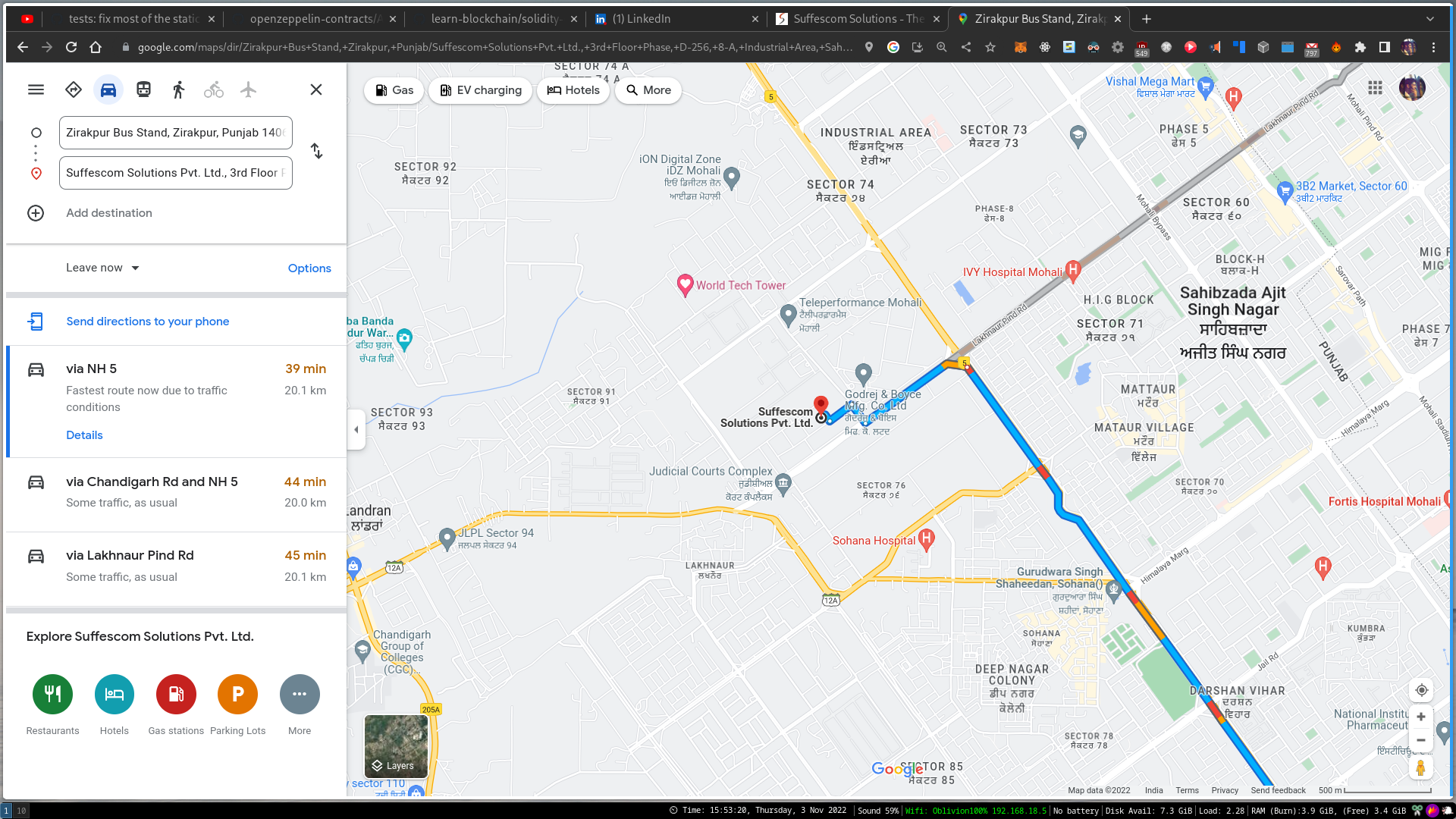Click IVY Hospital Mohali marker
This screenshot has height=819, width=1456.
[x=1072, y=271]
